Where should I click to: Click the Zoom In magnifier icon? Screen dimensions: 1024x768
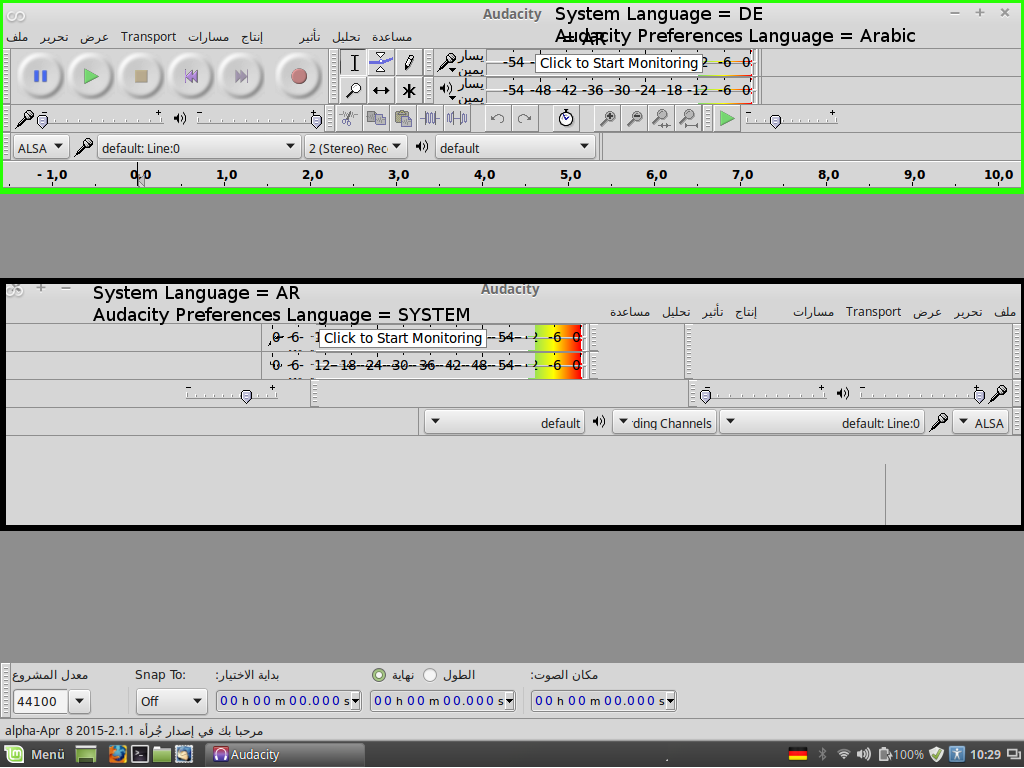click(x=607, y=119)
